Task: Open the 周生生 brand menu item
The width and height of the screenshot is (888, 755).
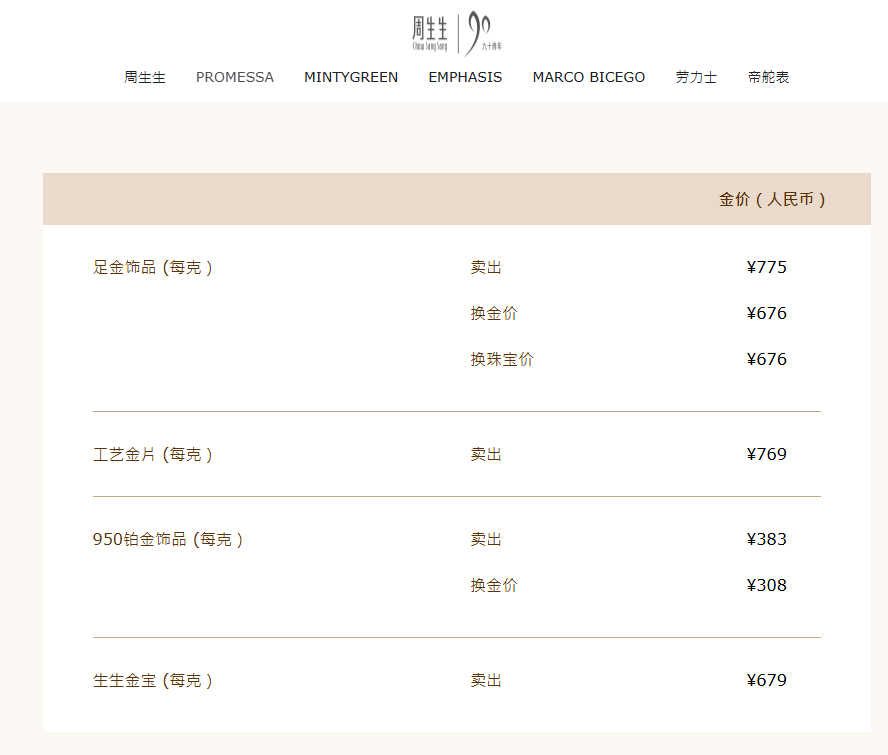Action: (x=145, y=77)
